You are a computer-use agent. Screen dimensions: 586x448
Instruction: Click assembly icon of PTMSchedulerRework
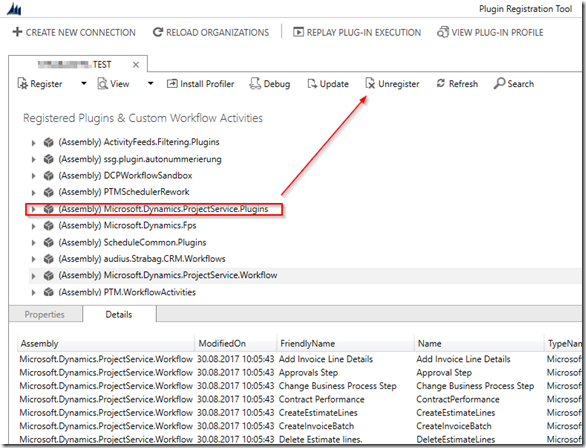click(49, 192)
